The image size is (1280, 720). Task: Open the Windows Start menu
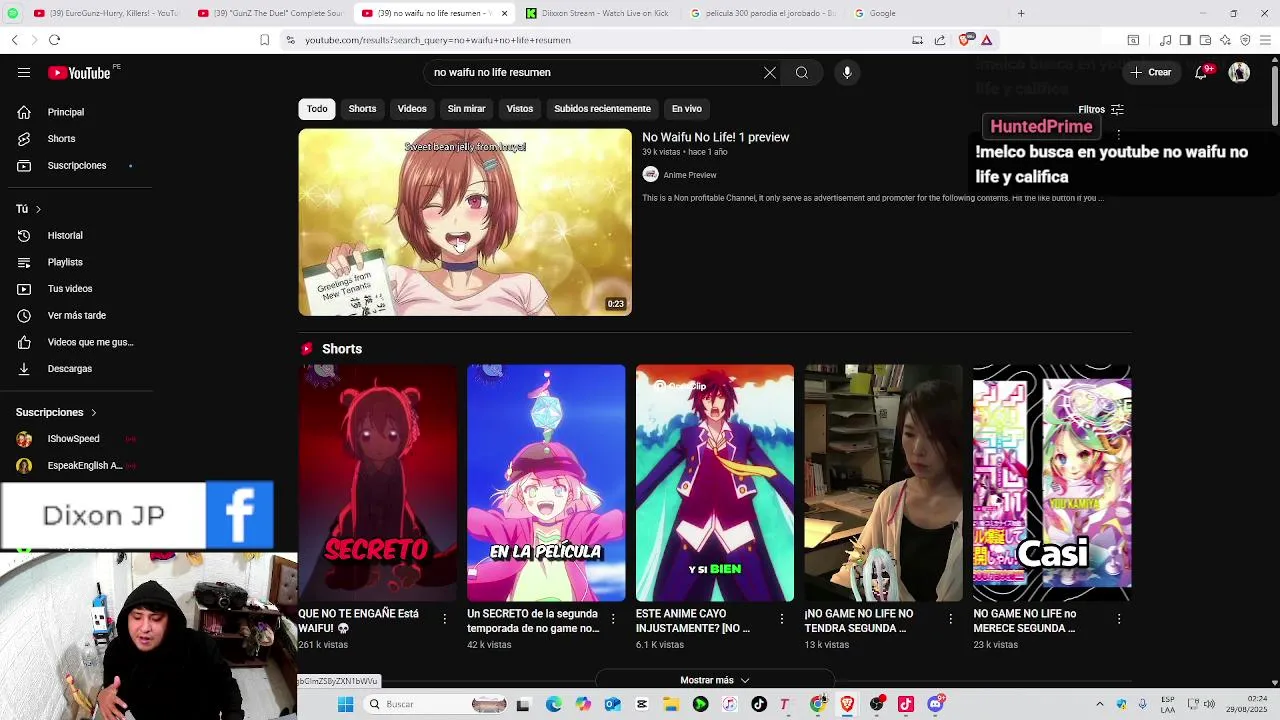(x=345, y=704)
